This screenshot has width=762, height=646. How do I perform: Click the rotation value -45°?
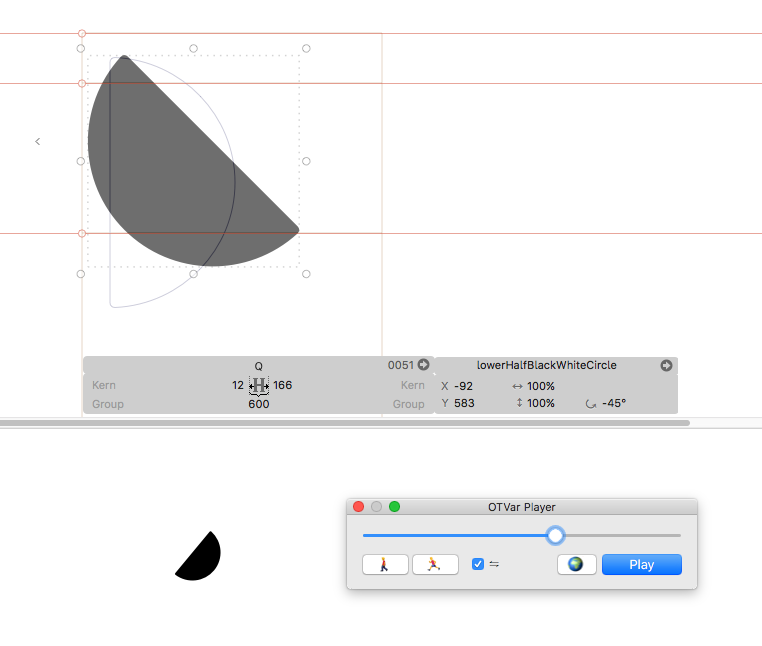(x=614, y=404)
